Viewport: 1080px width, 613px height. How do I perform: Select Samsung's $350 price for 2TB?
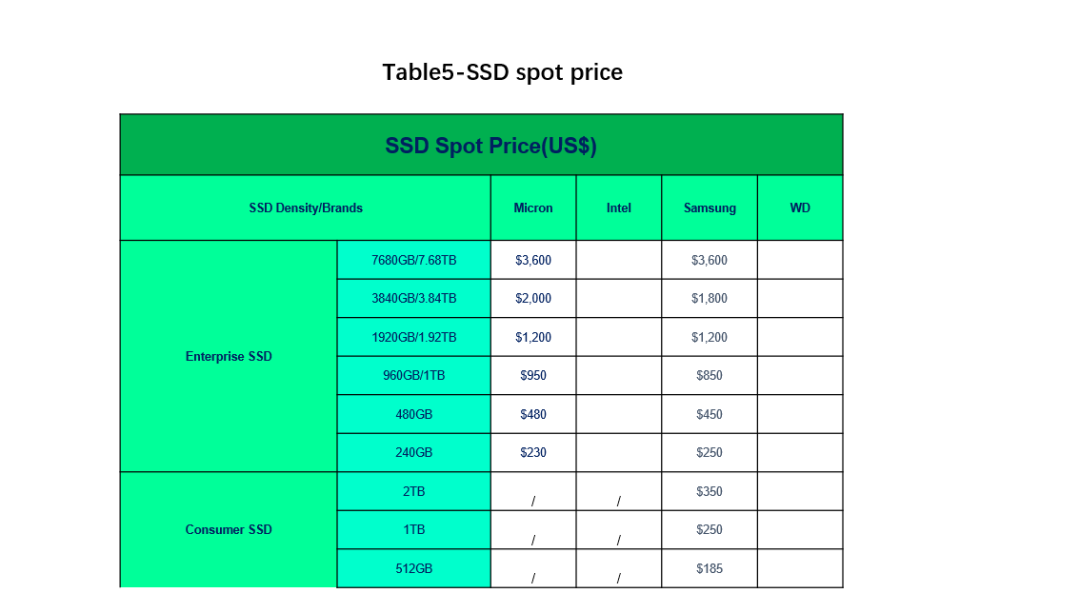click(x=709, y=491)
